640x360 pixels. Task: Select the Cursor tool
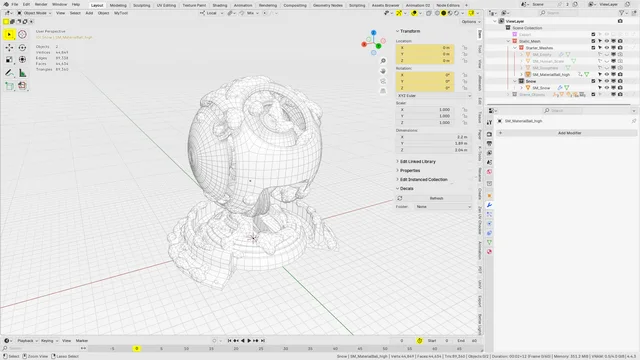point(22,35)
